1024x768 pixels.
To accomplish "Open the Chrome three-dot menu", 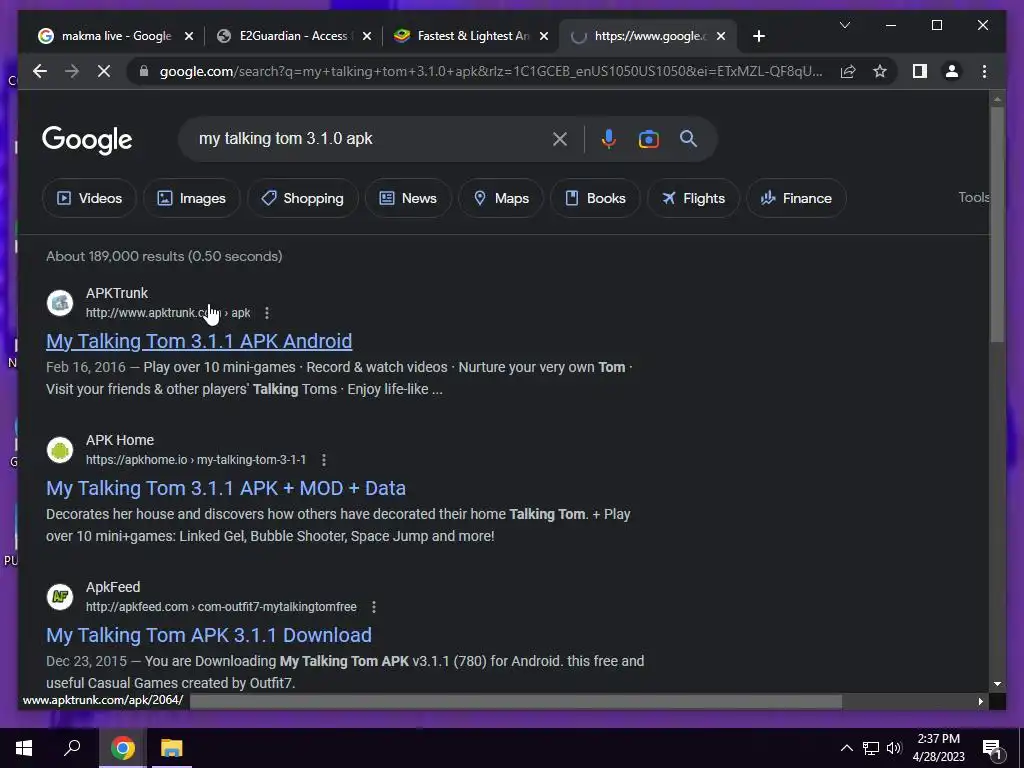I will 984,71.
